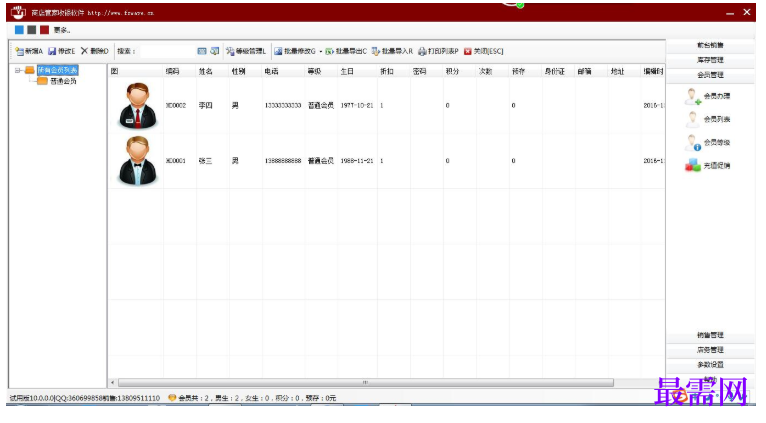Click the search icon right of the card icon

coord(214,51)
